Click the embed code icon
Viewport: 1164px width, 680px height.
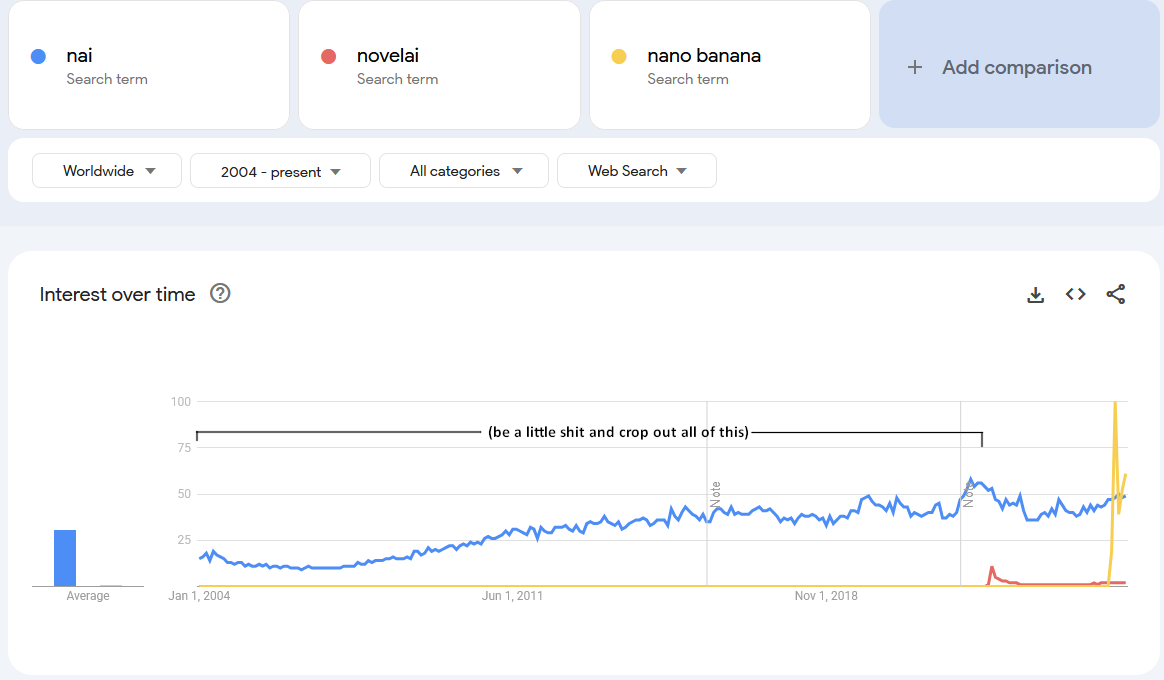pos(1075,294)
